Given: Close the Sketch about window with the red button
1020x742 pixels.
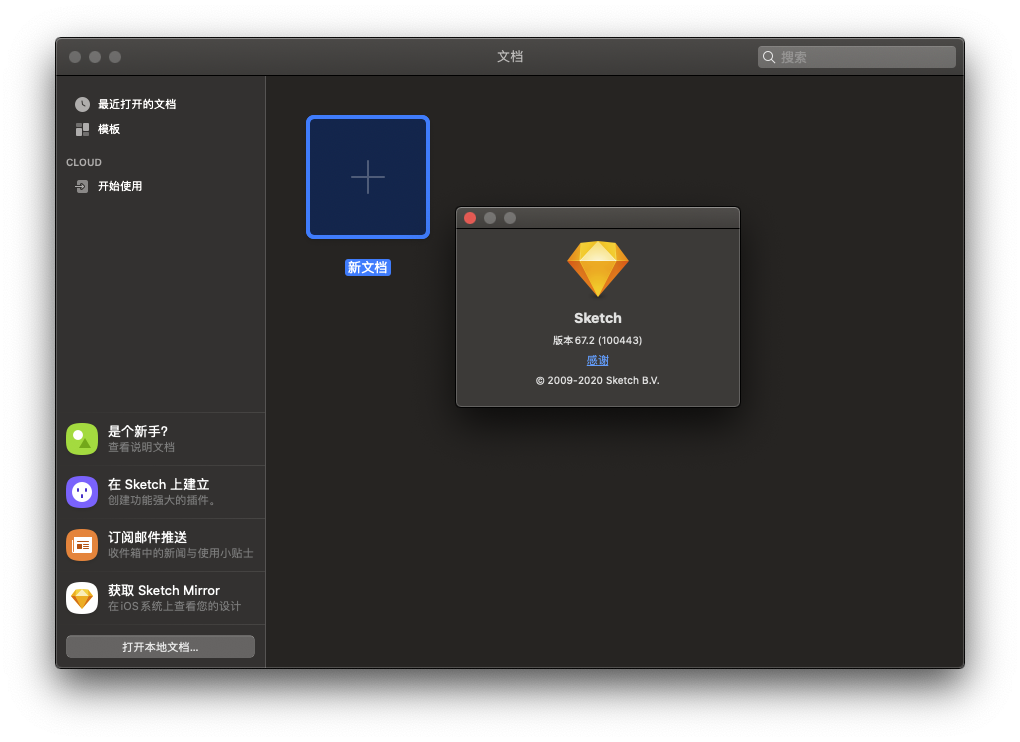Looking at the screenshot, I should tap(470, 218).
